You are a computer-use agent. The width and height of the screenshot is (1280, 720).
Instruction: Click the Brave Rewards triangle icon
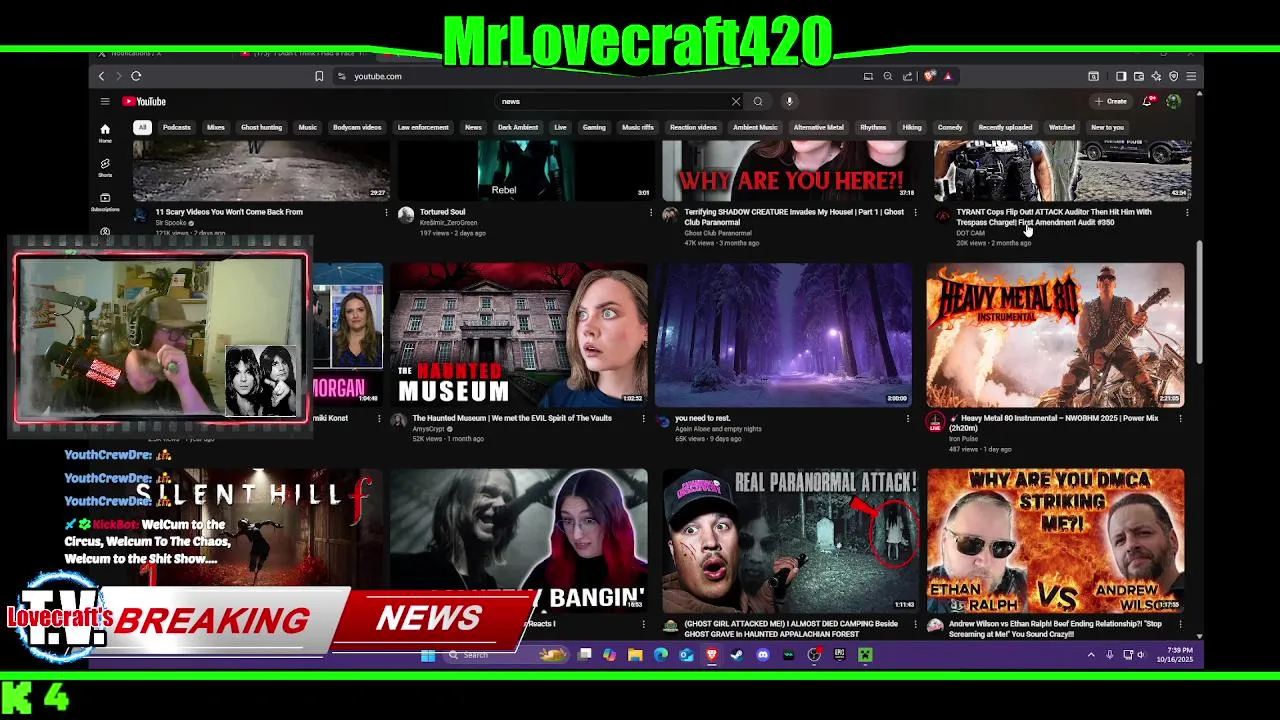coord(947,76)
